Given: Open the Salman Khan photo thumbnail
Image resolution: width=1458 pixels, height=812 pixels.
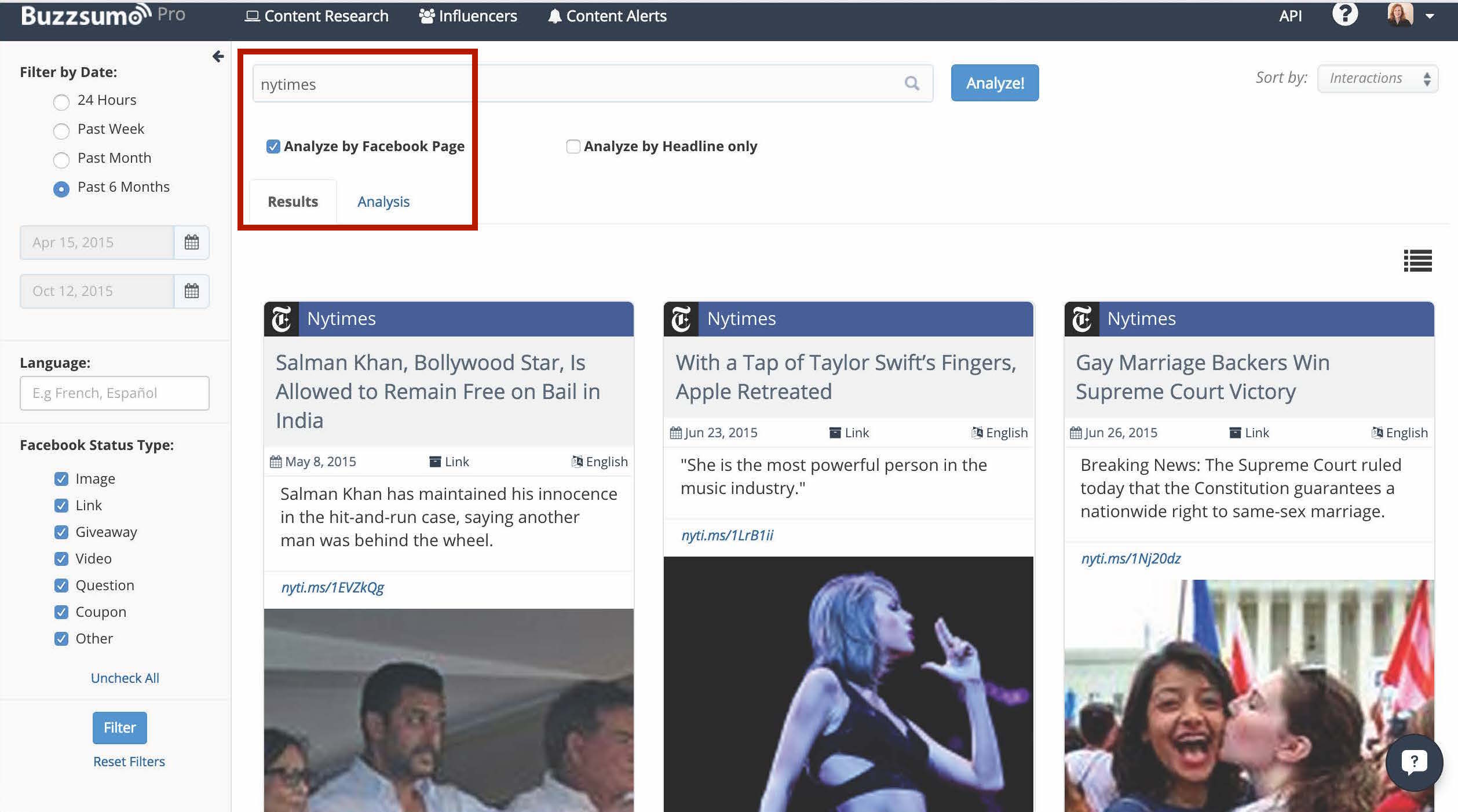Looking at the screenshot, I should click(x=449, y=710).
